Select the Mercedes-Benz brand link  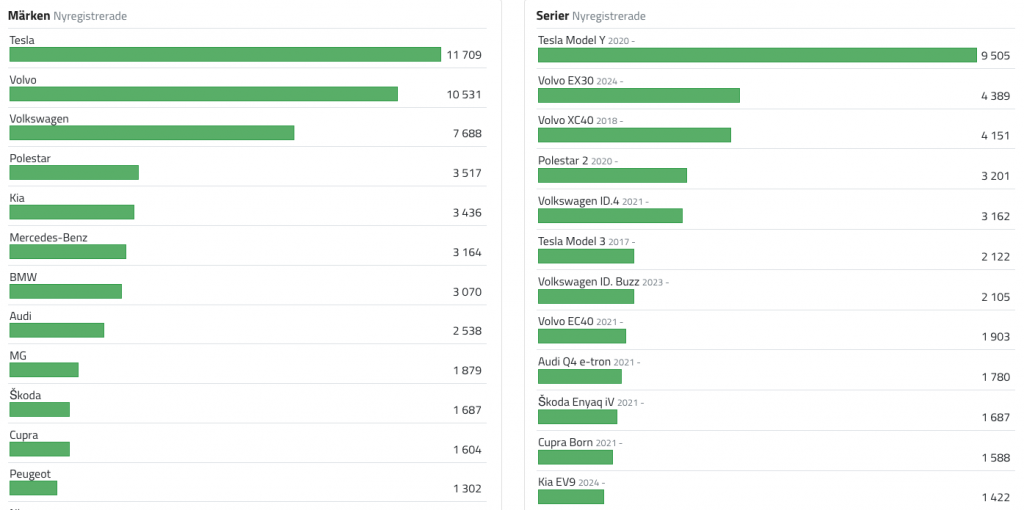coord(48,238)
